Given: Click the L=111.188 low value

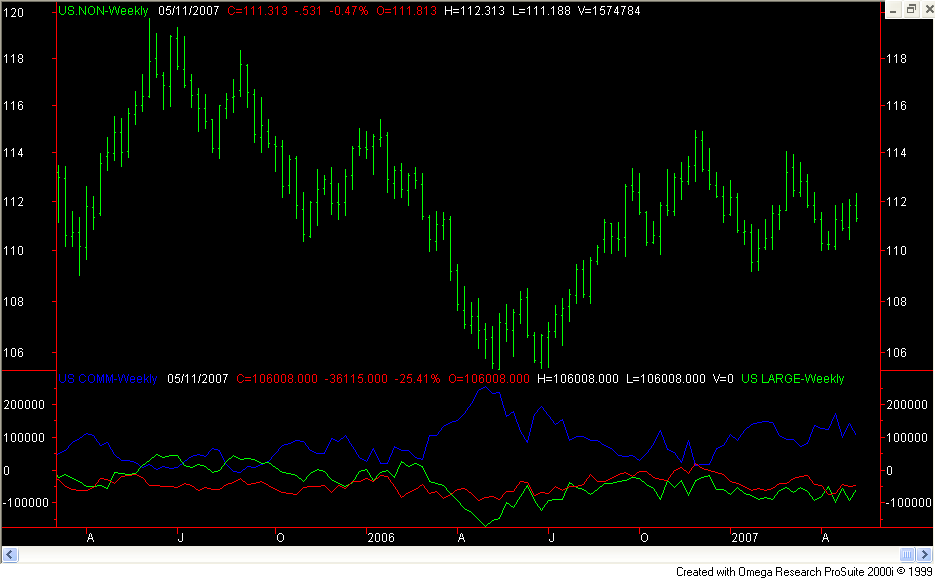Looking at the screenshot, I should point(541,11).
